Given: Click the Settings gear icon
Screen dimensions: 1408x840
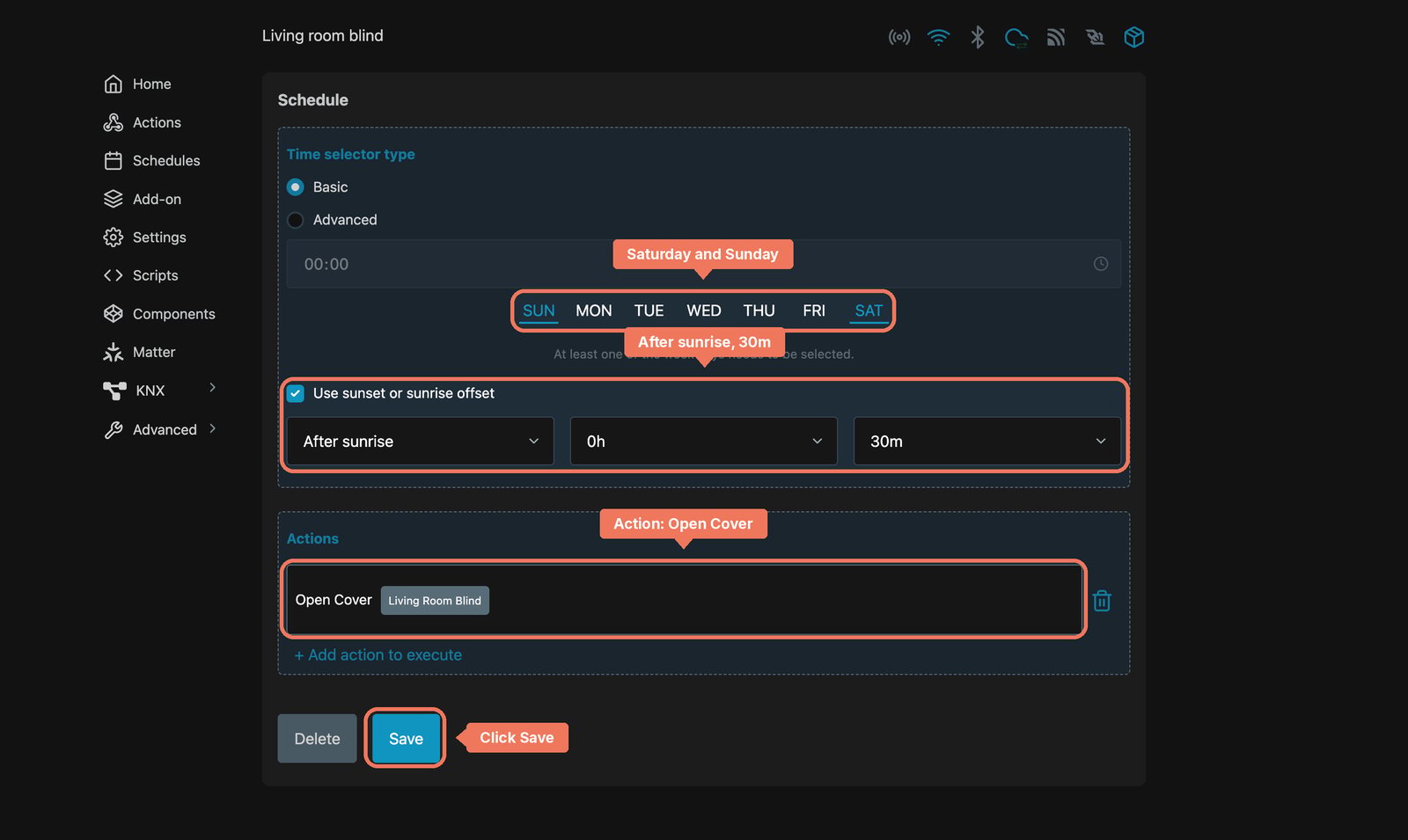Looking at the screenshot, I should 113,237.
